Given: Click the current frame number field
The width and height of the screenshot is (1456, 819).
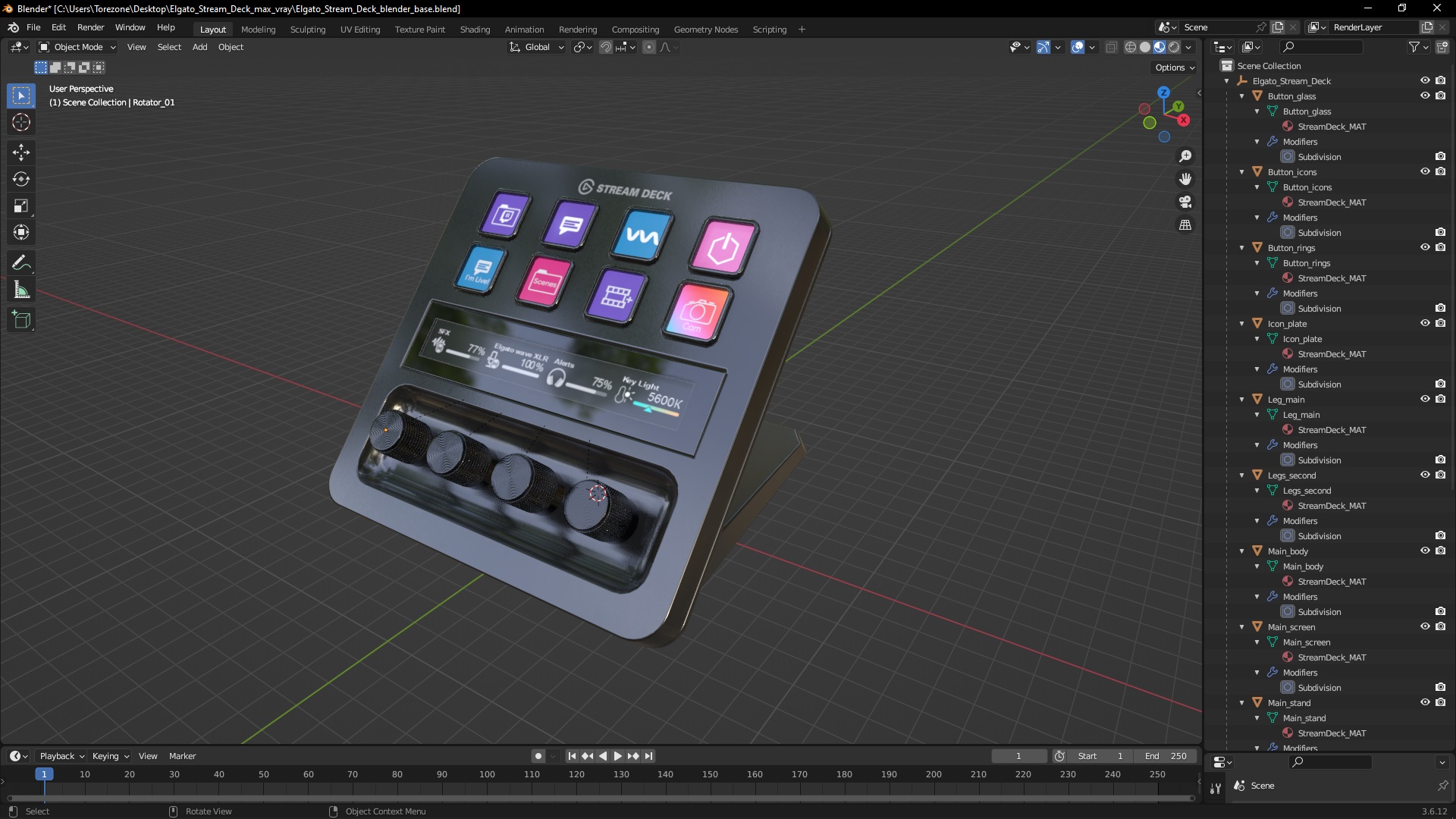Looking at the screenshot, I should (x=1018, y=756).
